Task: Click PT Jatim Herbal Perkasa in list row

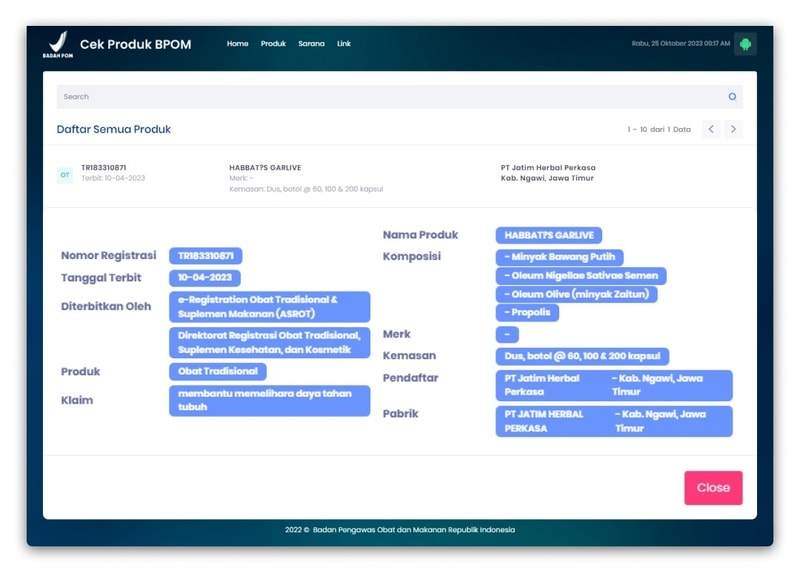Action: (548, 167)
